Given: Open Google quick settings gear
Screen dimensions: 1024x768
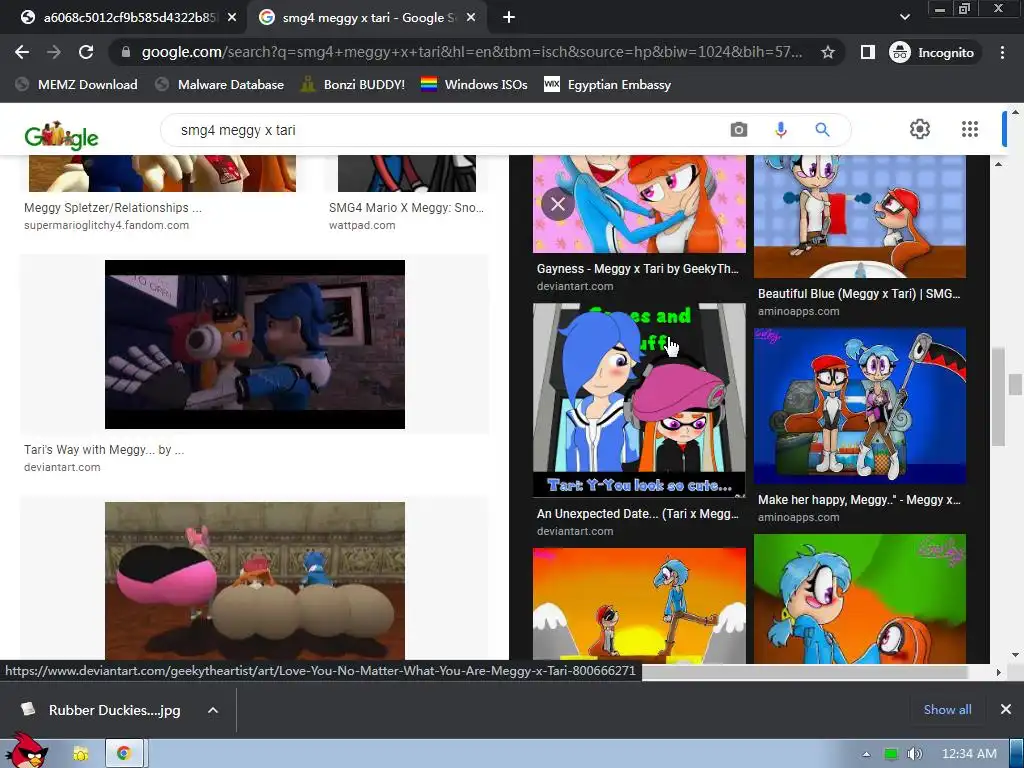Looking at the screenshot, I should (920, 129).
